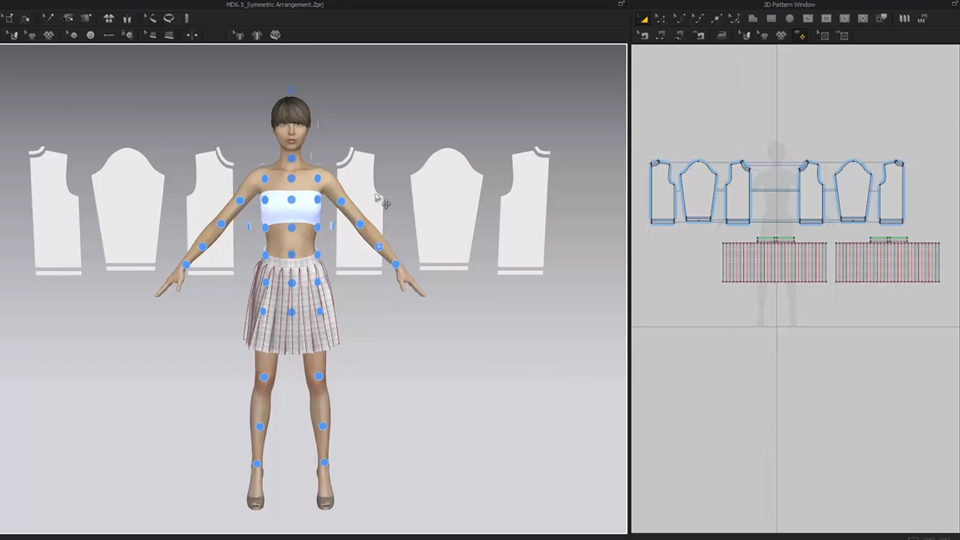Click the vertical bar icon ending the 3D top row
This screenshot has width=960, height=540.
[187, 18]
